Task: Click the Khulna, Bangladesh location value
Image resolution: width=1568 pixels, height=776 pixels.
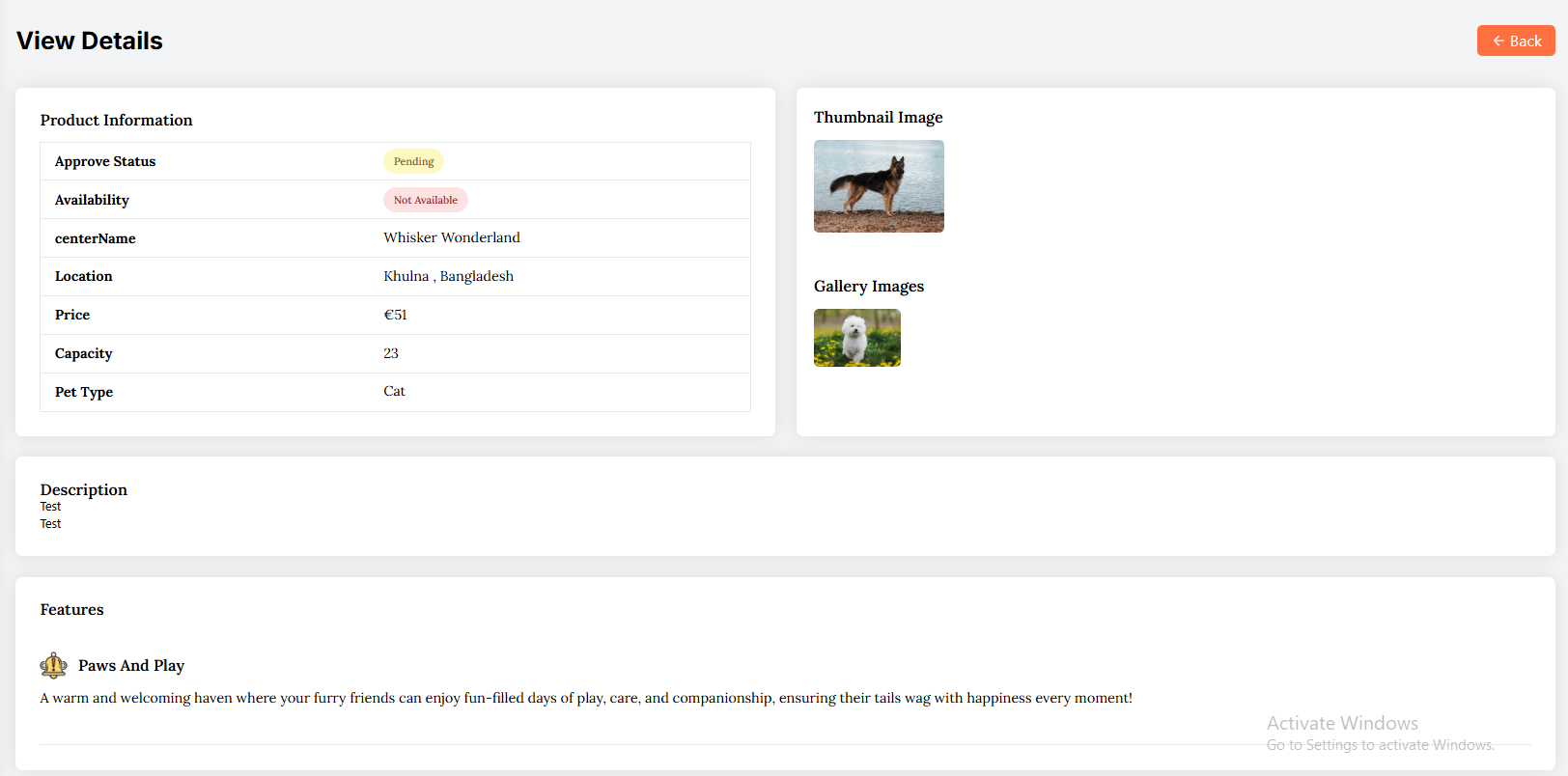Action: [x=448, y=276]
